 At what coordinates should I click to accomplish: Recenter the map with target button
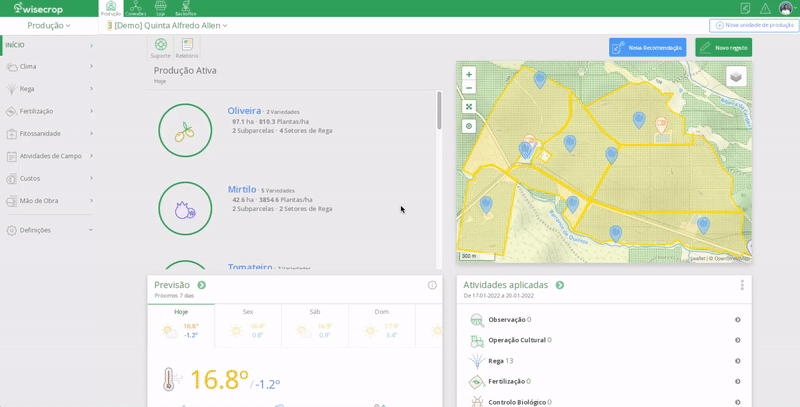[x=469, y=126]
